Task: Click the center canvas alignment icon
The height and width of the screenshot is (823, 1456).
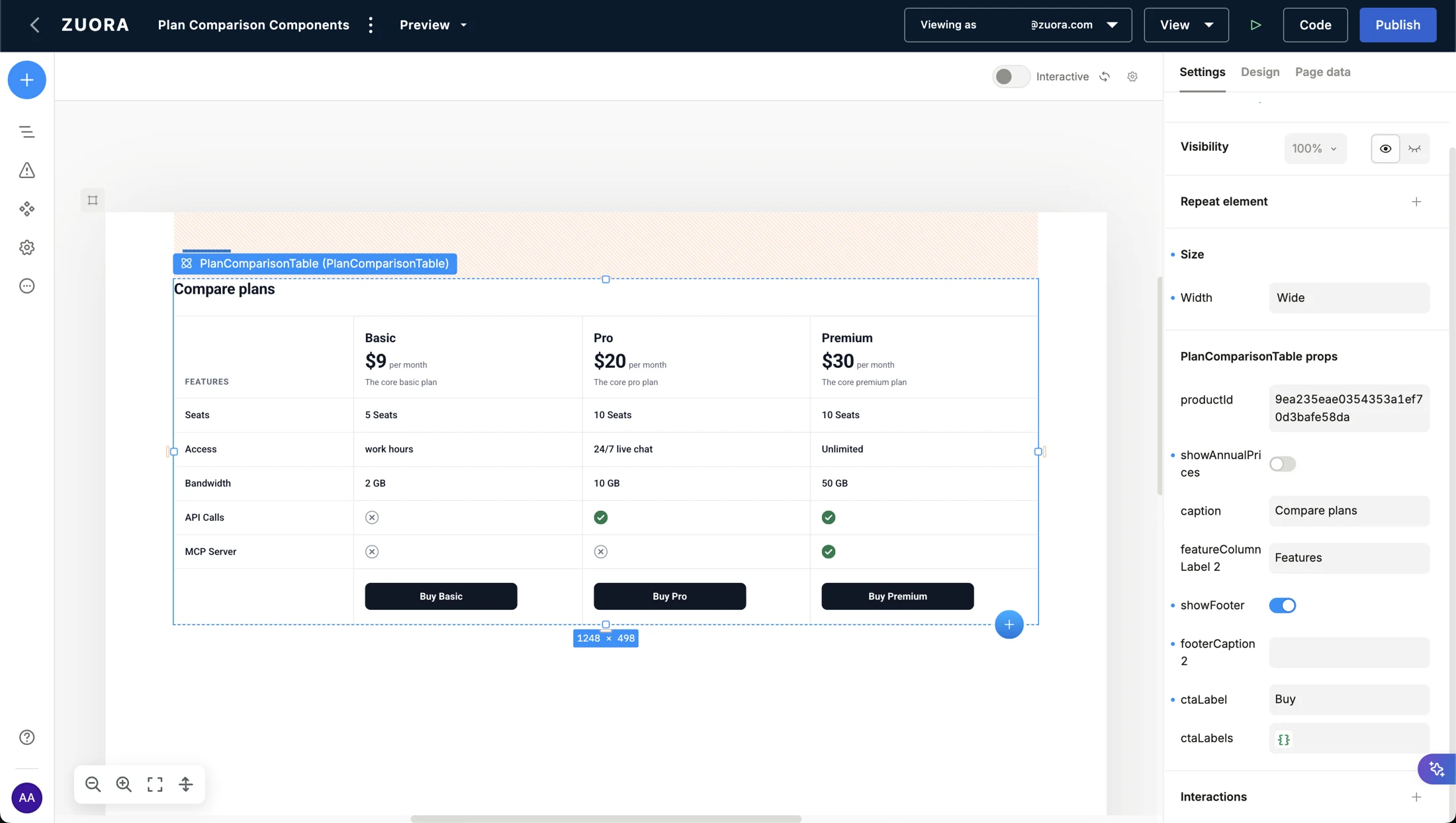Action: coord(186,784)
